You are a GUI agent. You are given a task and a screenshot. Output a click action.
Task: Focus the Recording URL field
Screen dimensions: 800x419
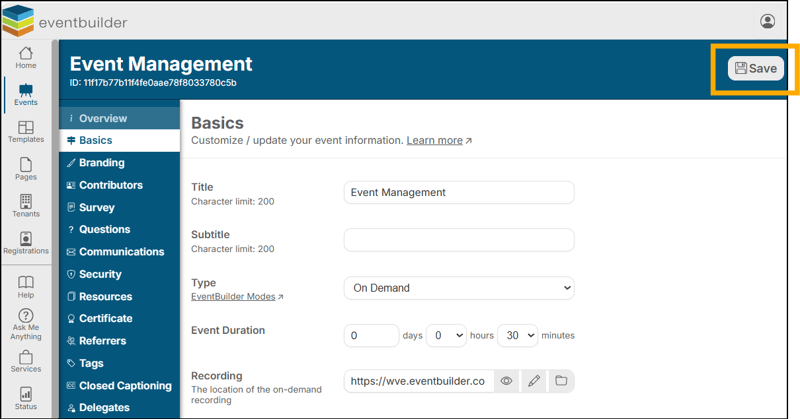click(419, 381)
